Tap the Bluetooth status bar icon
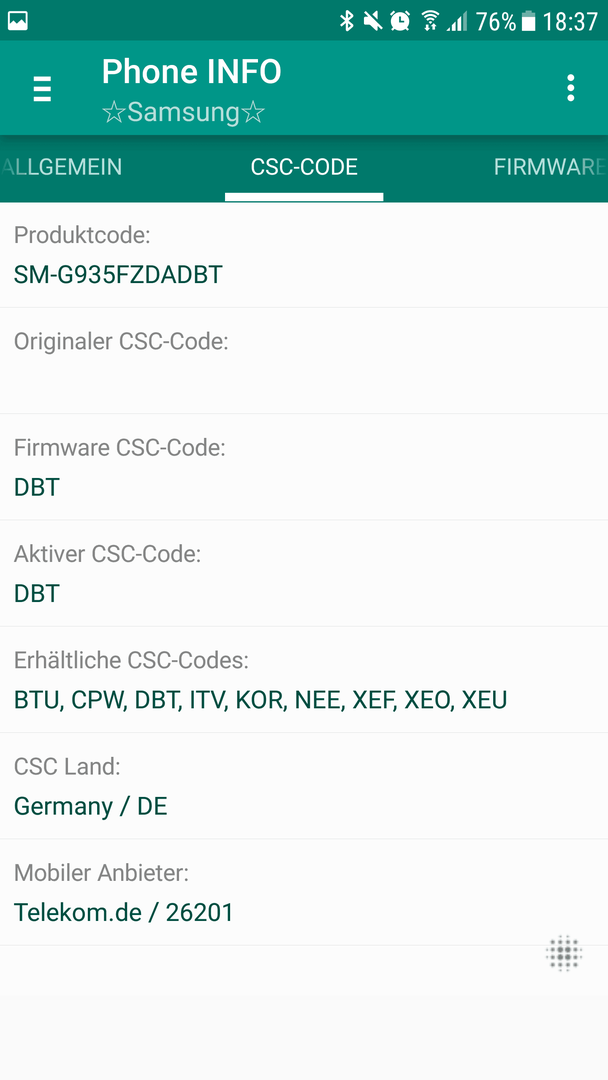The height and width of the screenshot is (1080, 608). click(x=346, y=21)
